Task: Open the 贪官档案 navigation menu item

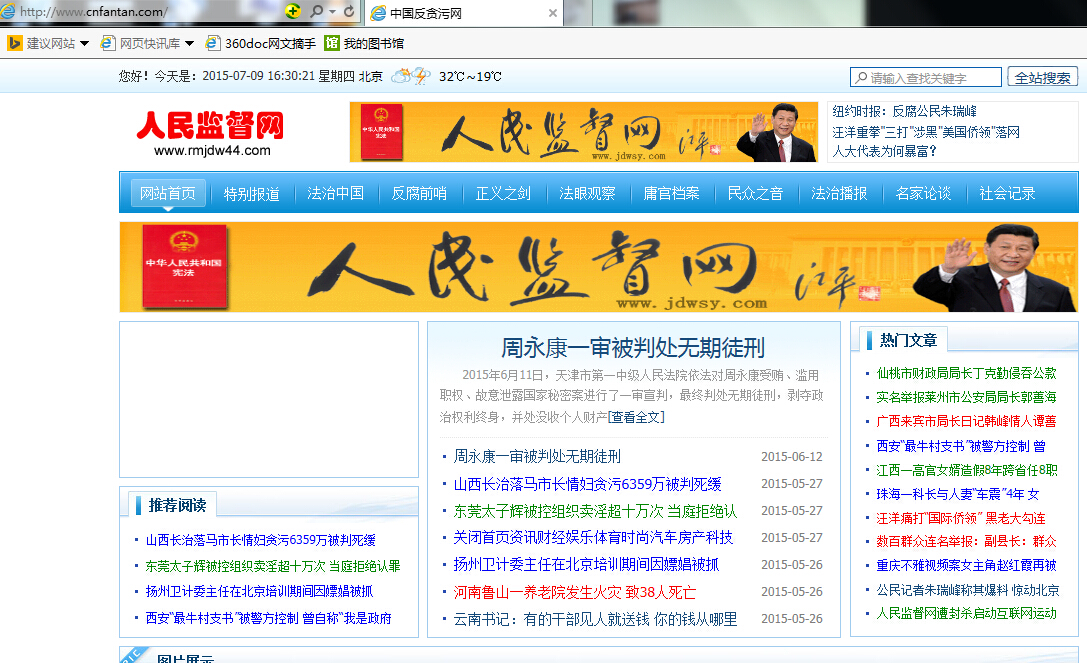Action: click(670, 193)
